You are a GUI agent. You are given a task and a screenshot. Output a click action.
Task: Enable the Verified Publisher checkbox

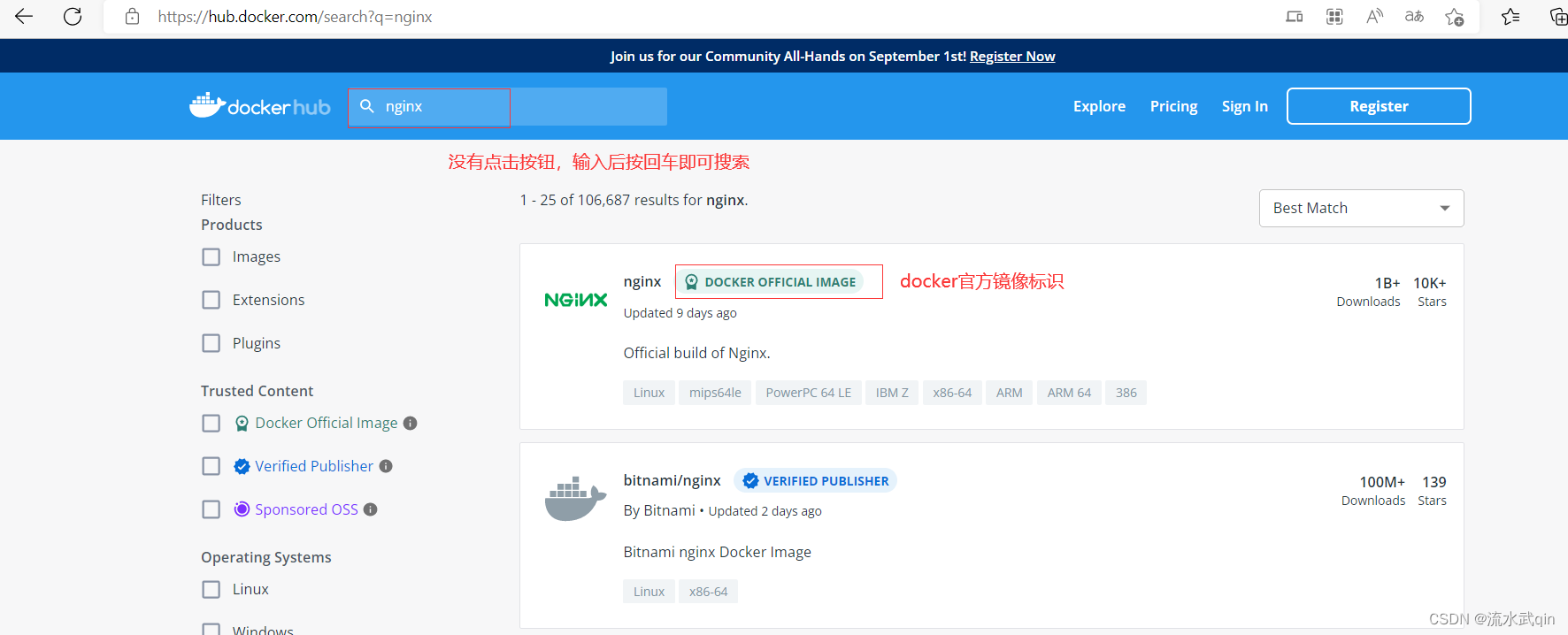point(211,466)
